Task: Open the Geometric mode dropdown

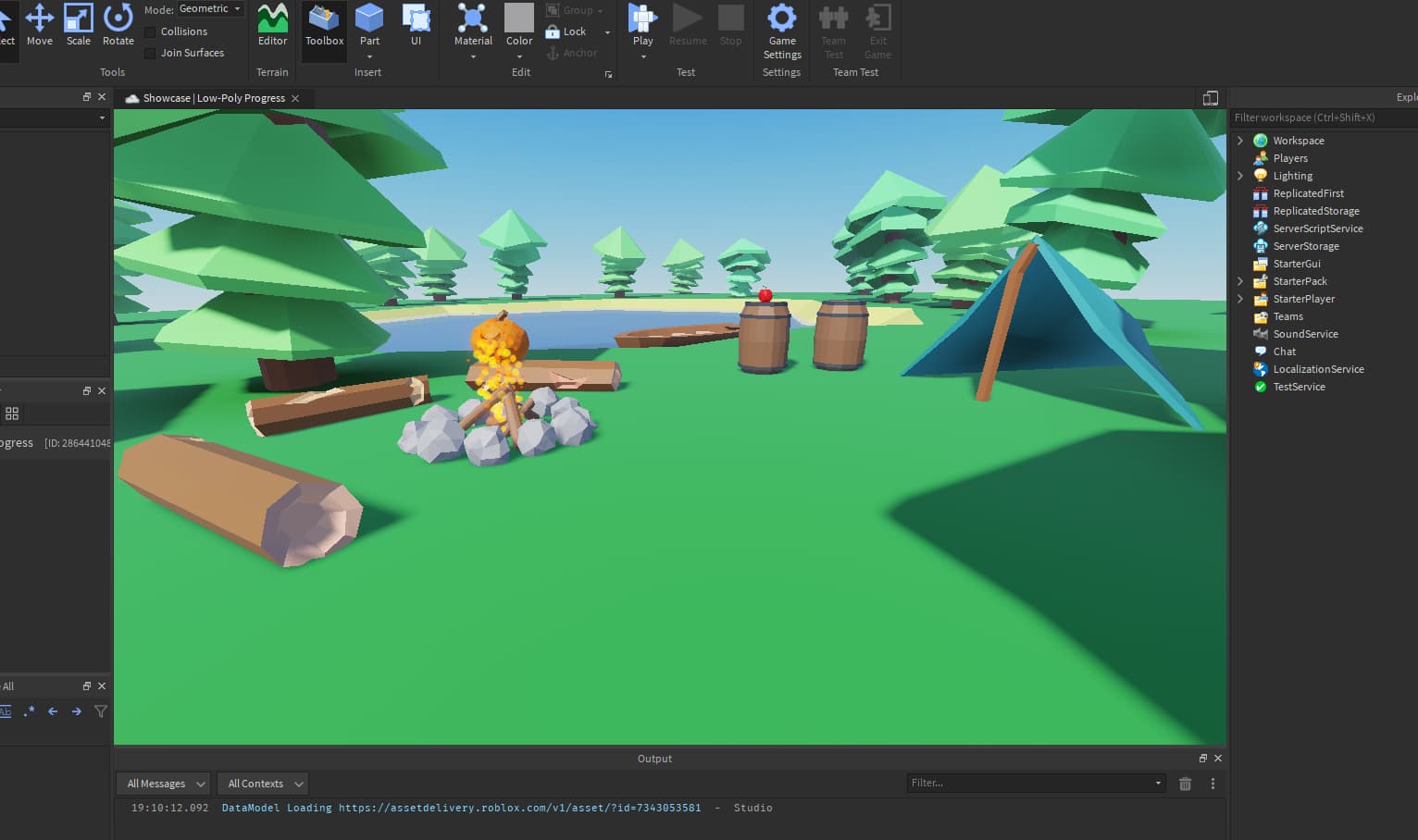Action: [210, 8]
